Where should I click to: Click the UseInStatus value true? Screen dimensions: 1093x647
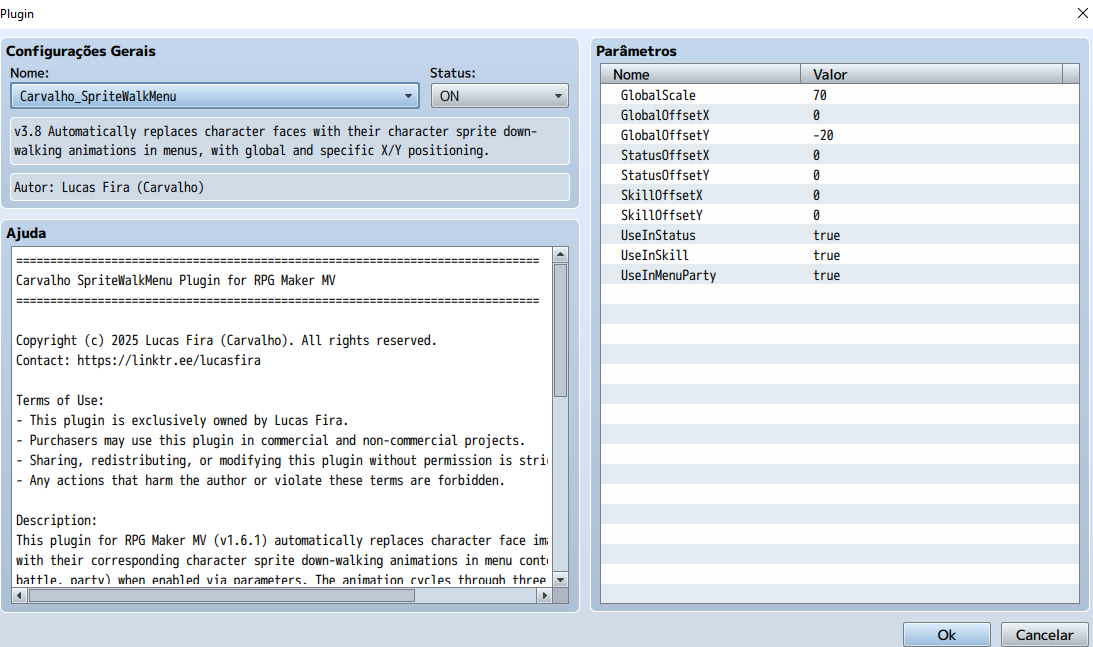[827, 235]
